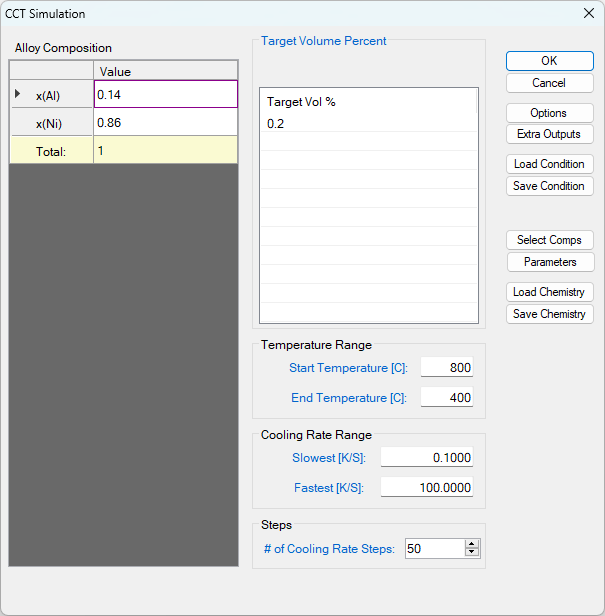Open the Parameters button
The image size is (605, 616).
pos(549,262)
